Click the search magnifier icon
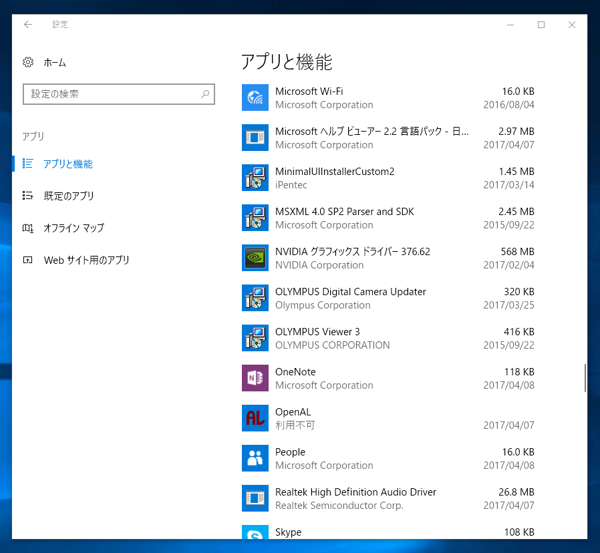Screen dimensions: 600x553 [205, 94]
